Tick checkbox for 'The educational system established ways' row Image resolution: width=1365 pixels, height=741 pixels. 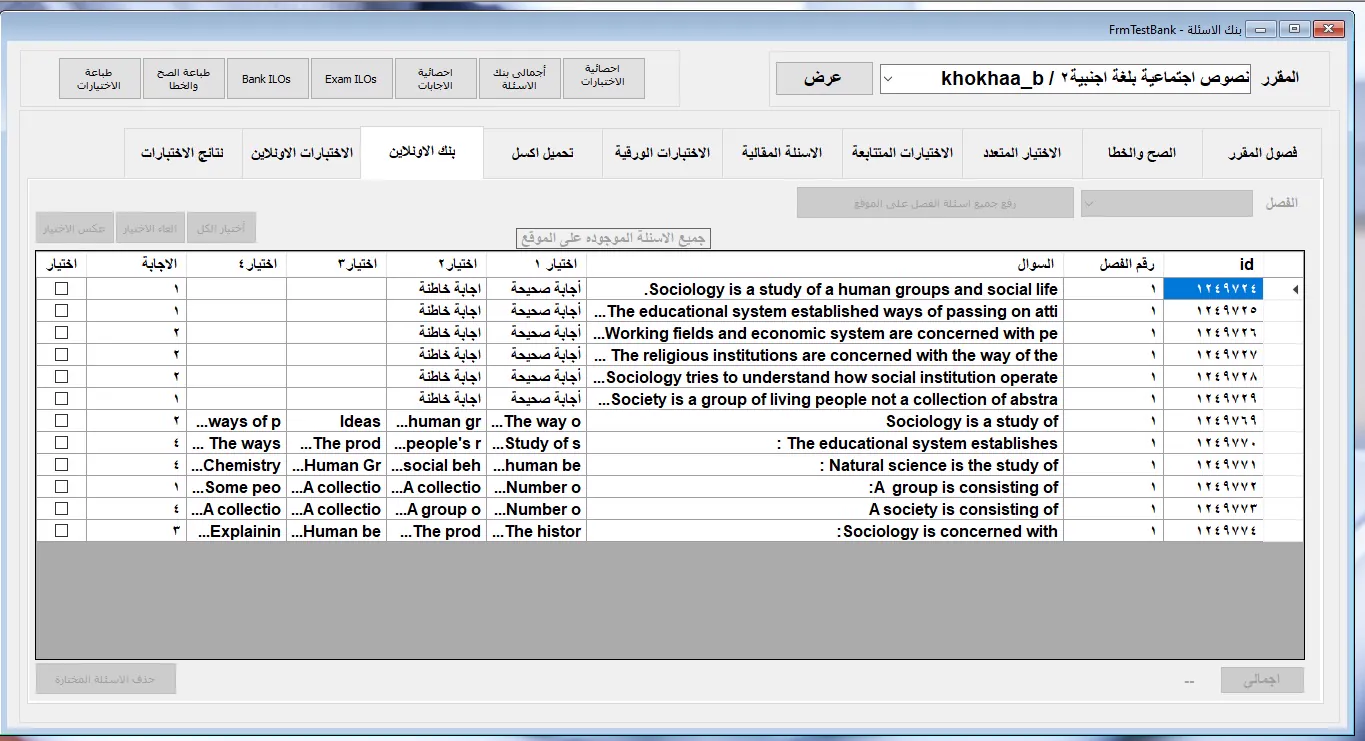tap(62, 311)
